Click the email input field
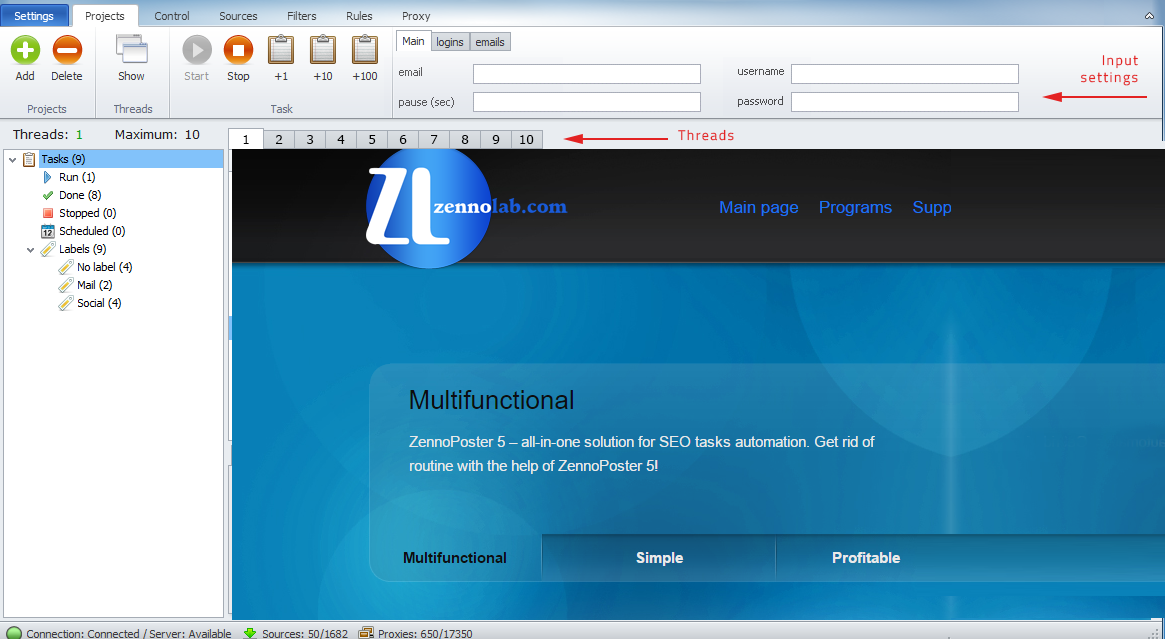The image size is (1165, 639). [x=587, y=74]
